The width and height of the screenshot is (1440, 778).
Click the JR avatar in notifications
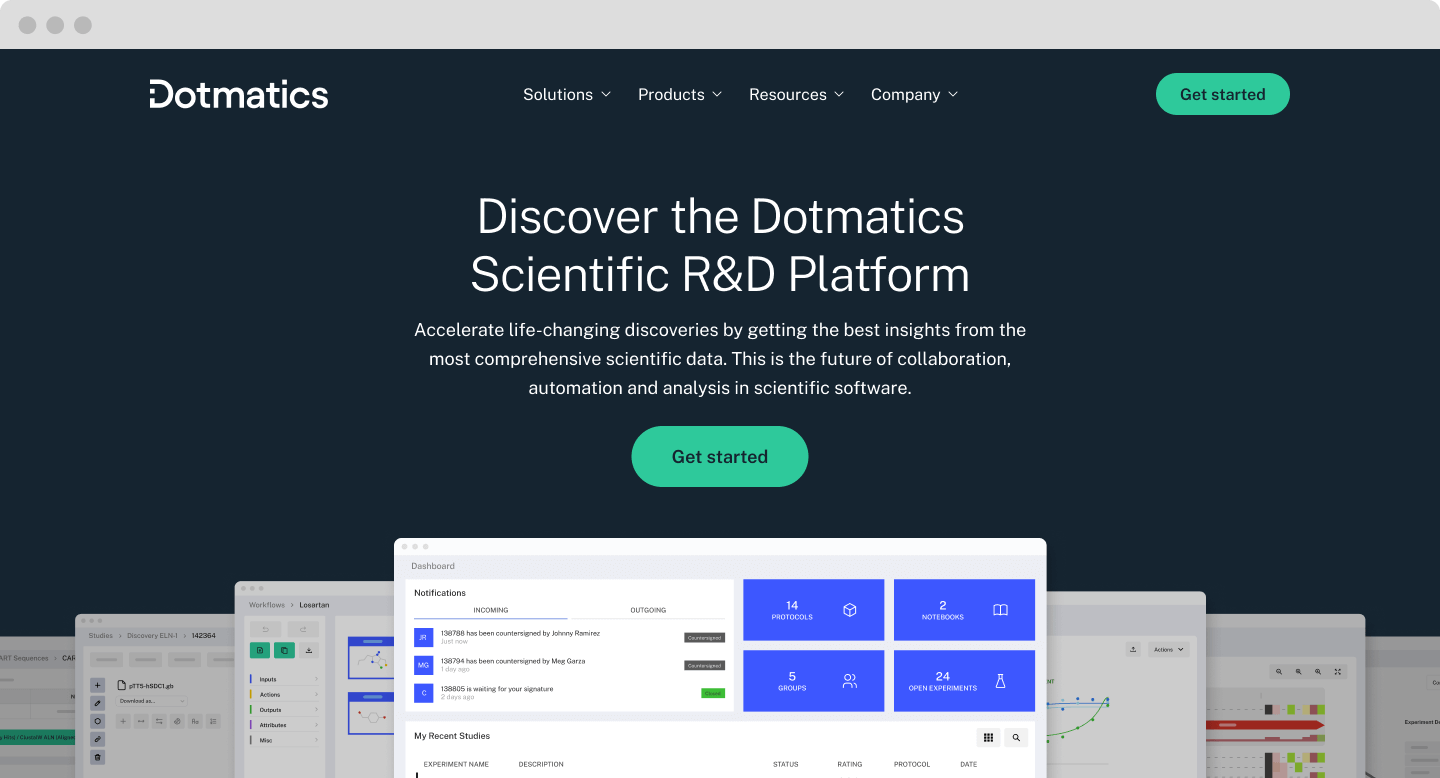424,637
